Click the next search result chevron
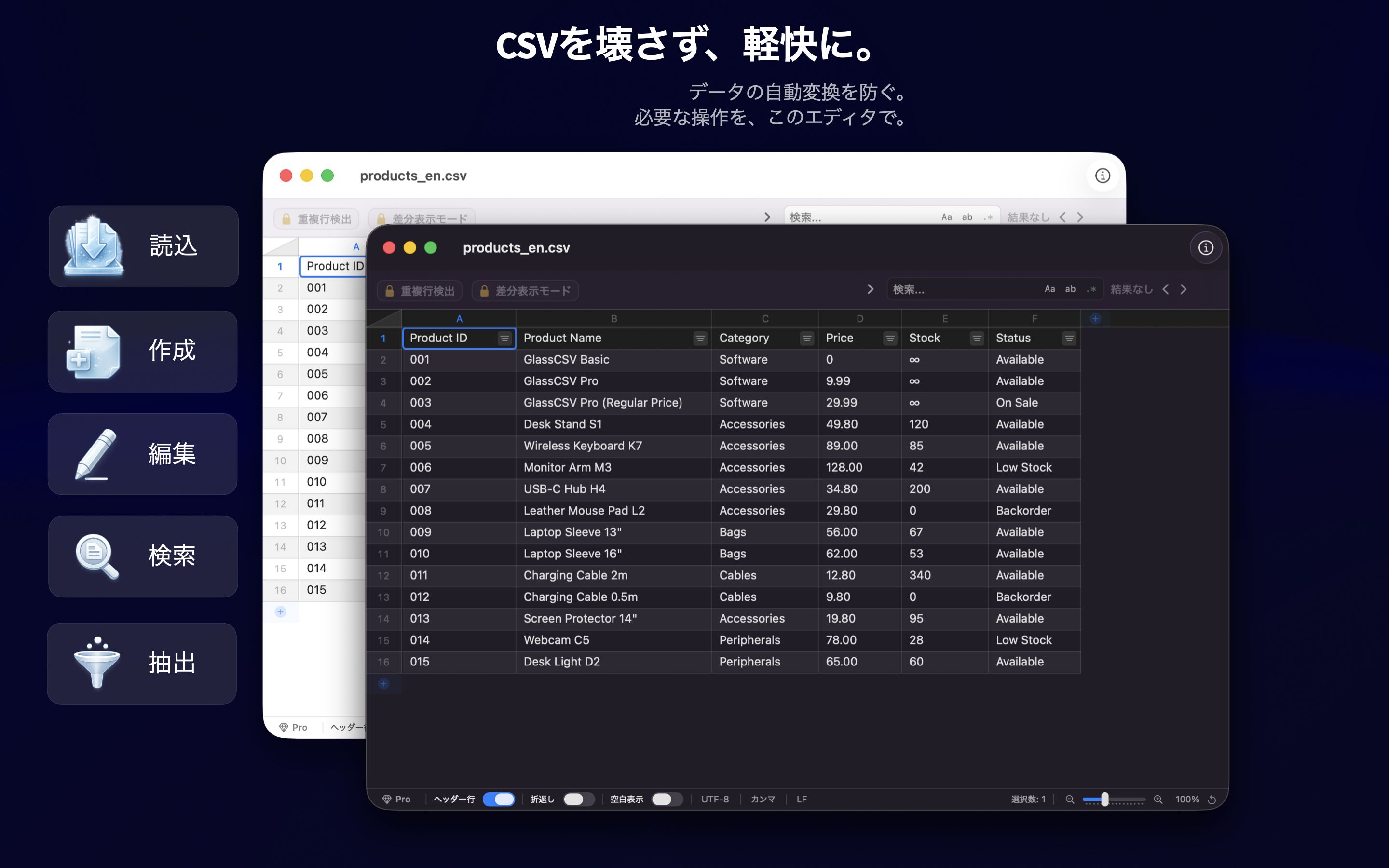The image size is (1389, 868). pos(1184,289)
